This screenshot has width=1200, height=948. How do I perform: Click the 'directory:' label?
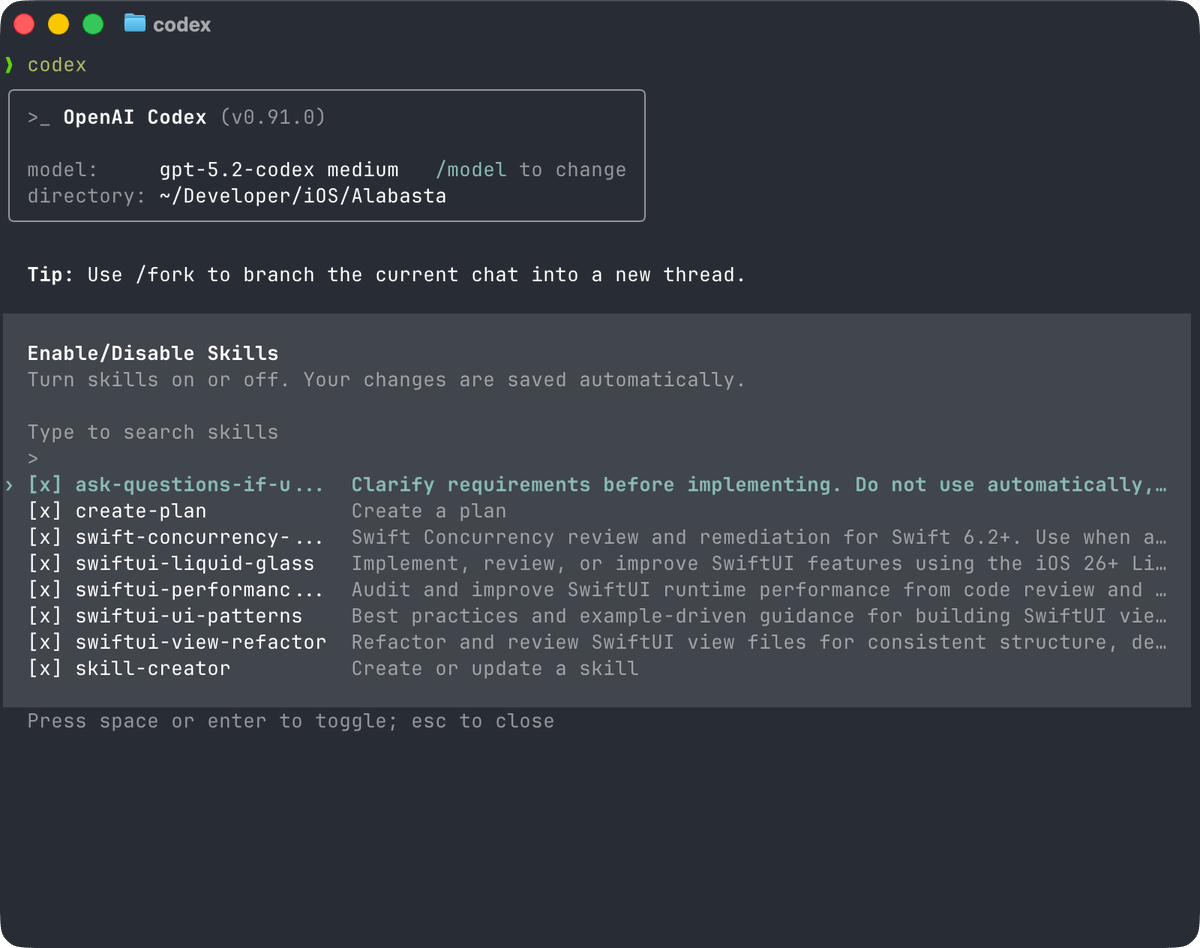[x=87, y=196]
